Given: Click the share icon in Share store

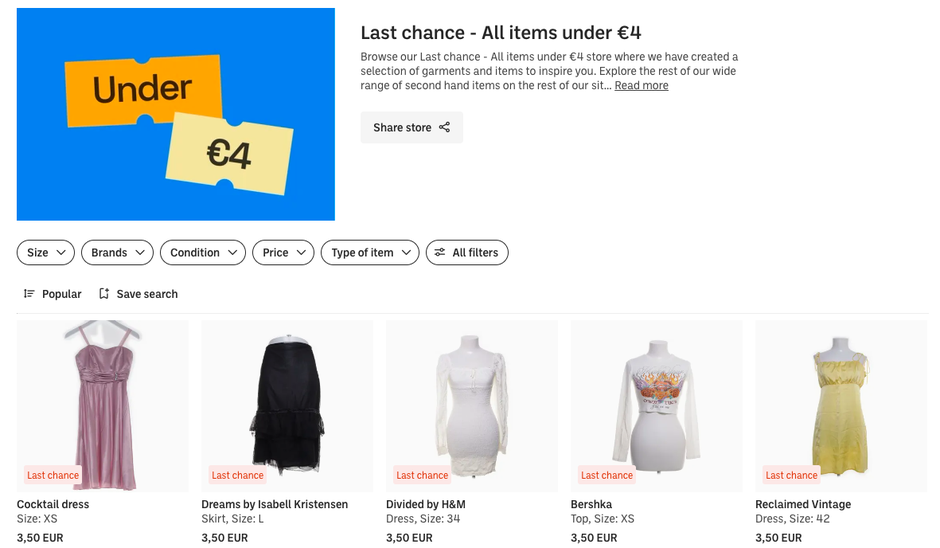Looking at the screenshot, I should (445, 128).
